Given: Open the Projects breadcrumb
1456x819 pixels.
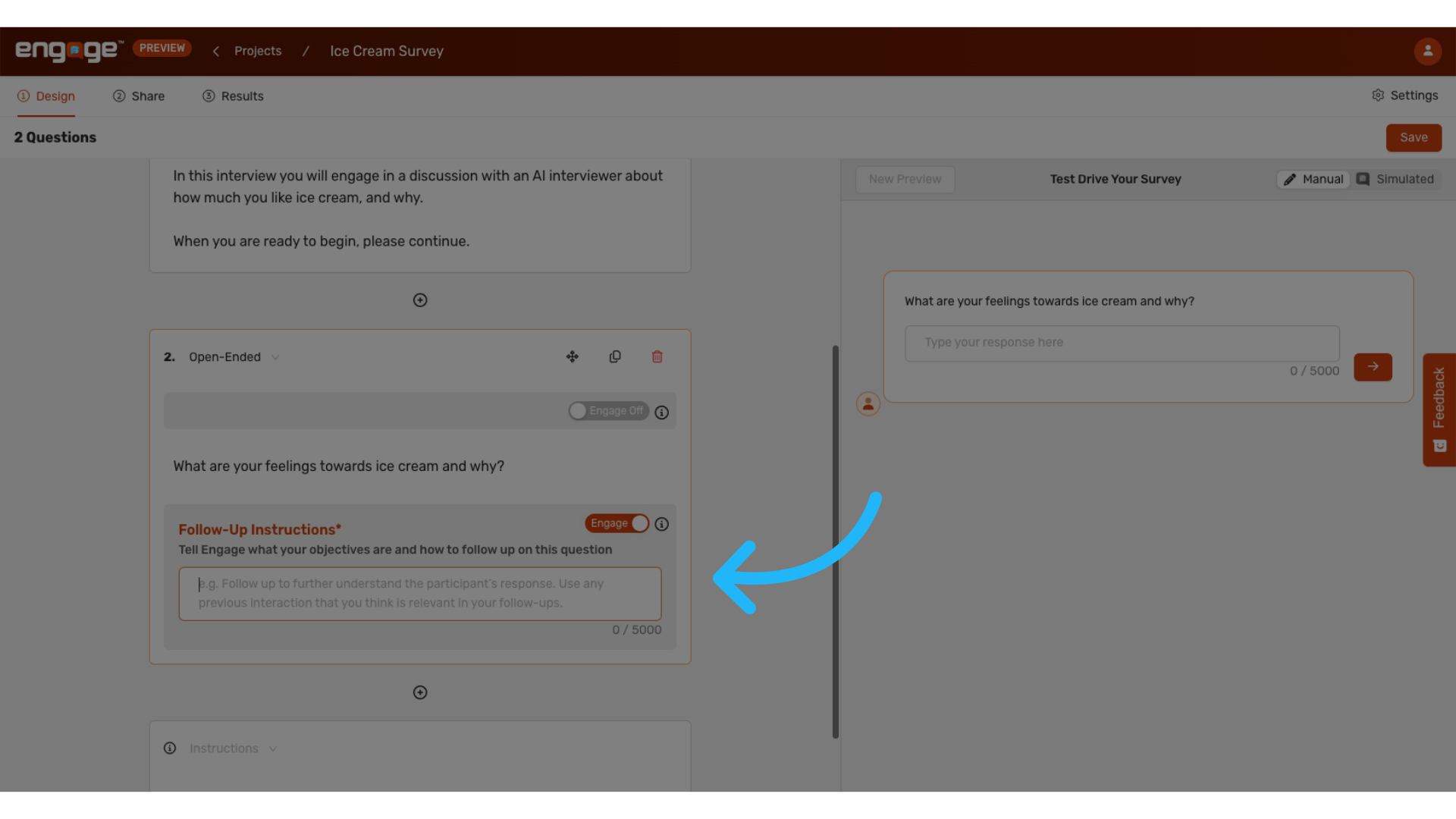Looking at the screenshot, I should [x=258, y=51].
